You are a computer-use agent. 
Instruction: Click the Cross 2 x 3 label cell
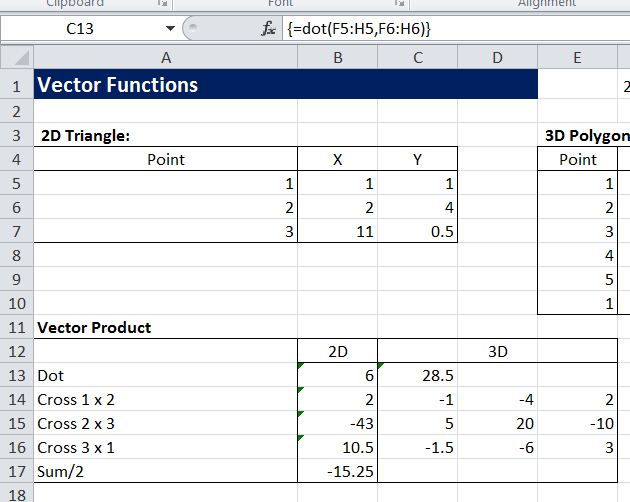point(165,424)
